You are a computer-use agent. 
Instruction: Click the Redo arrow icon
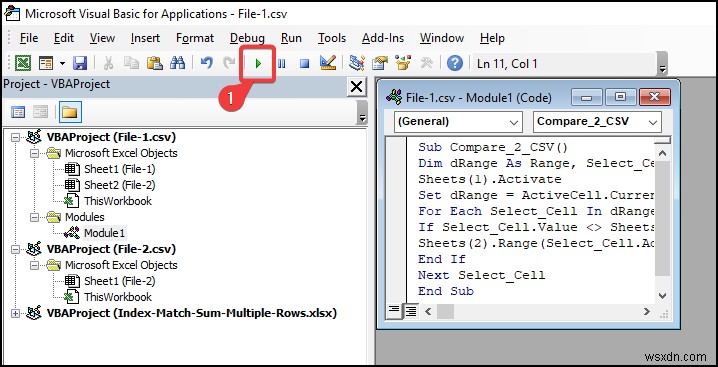229,63
